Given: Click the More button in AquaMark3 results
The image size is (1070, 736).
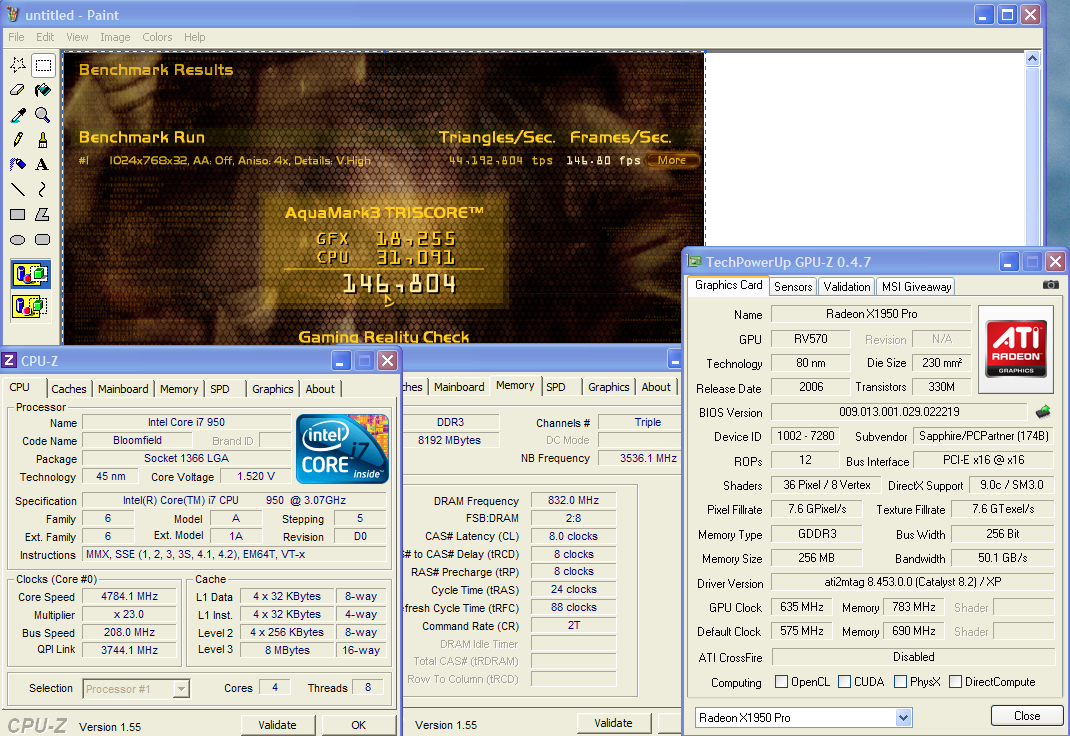Looking at the screenshot, I should (672, 160).
